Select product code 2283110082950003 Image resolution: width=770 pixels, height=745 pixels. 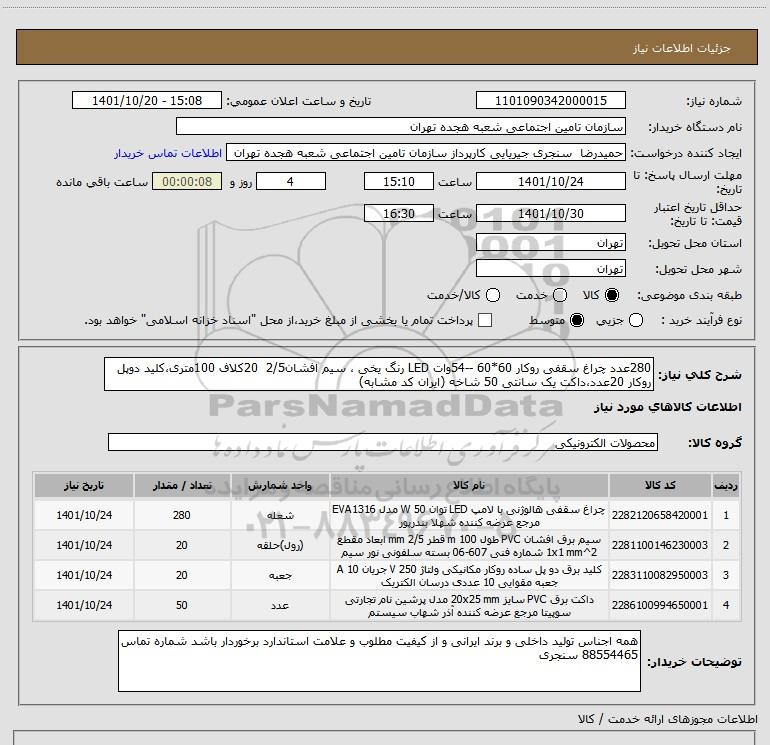point(660,575)
